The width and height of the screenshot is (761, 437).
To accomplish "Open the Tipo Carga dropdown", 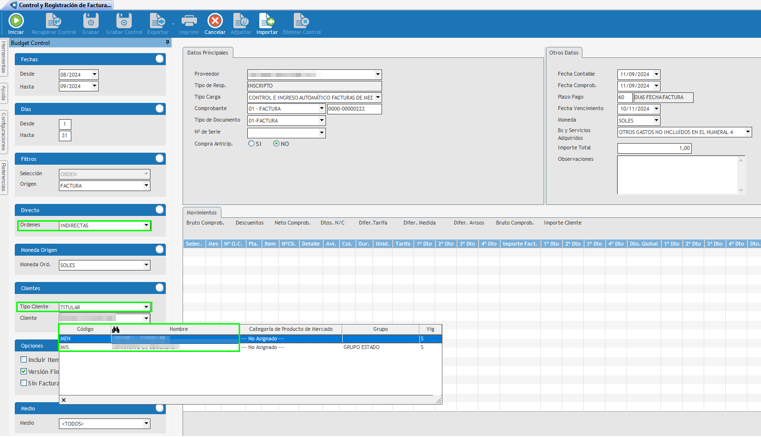I will pyautogui.click(x=378, y=97).
